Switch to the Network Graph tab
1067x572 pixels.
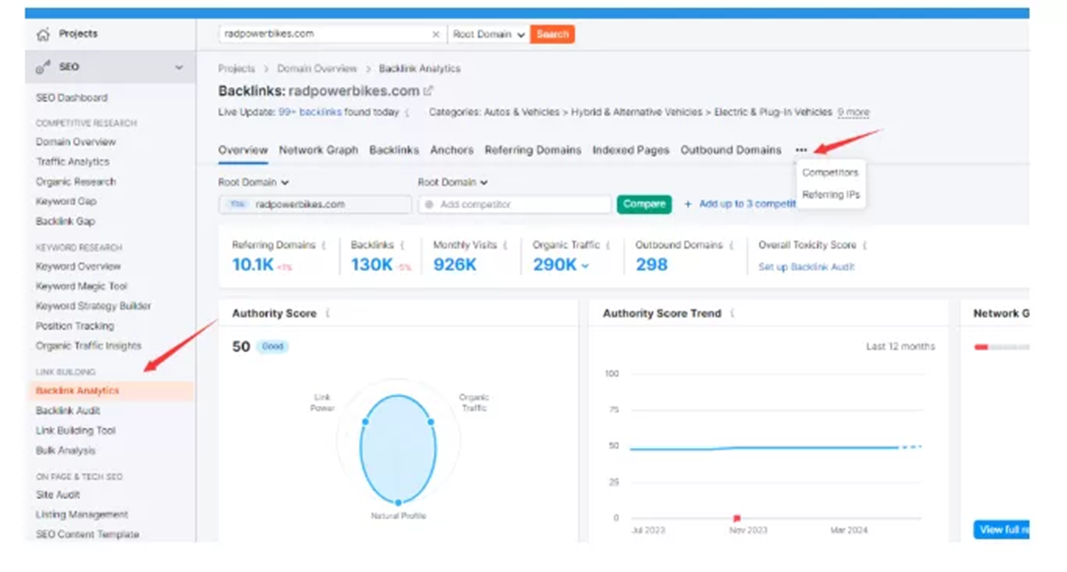coord(318,150)
